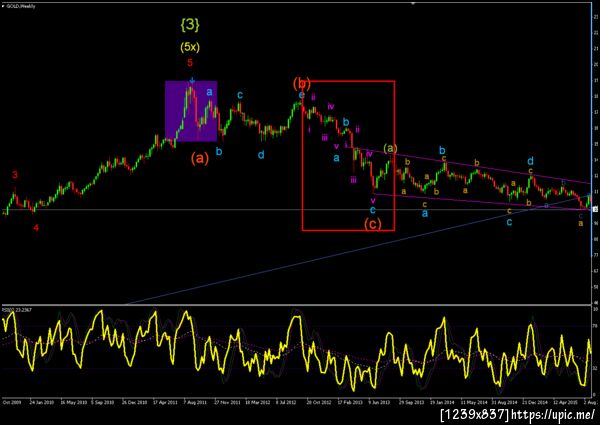Select the orange (c) wave label
The height and width of the screenshot is (425, 600).
(372, 224)
